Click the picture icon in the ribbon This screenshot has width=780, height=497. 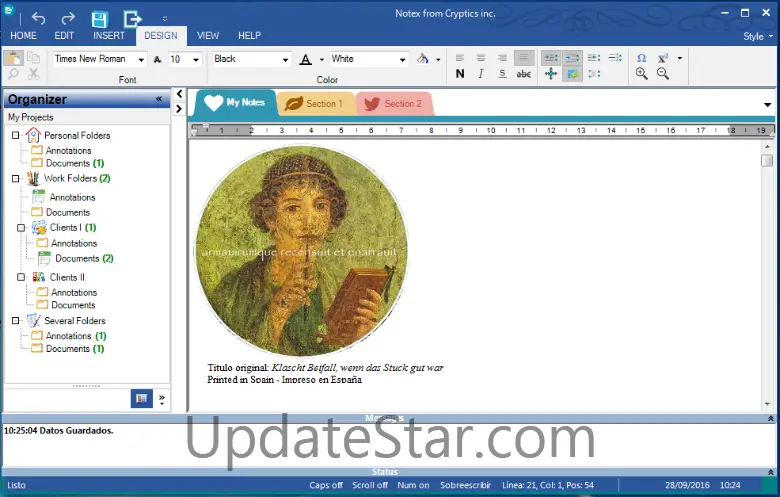573,74
